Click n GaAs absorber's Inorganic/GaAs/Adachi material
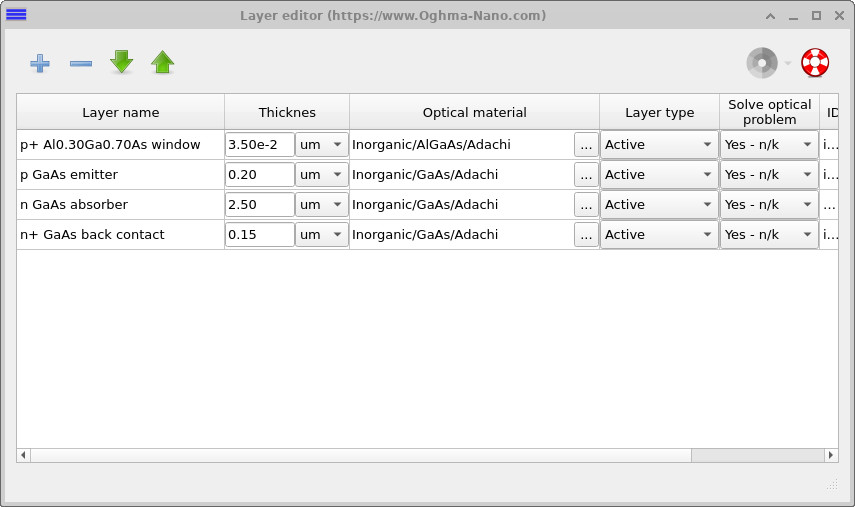The image size is (855, 507). pyautogui.click(x=425, y=204)
